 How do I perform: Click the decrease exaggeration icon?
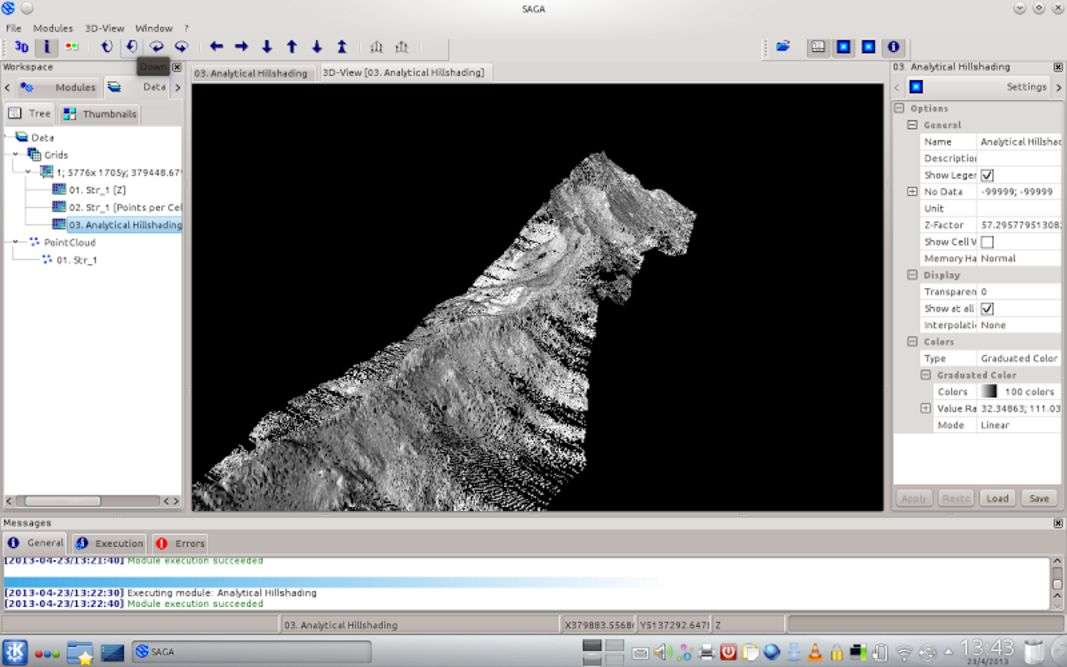pyautogui.click(x=376, y=47)
